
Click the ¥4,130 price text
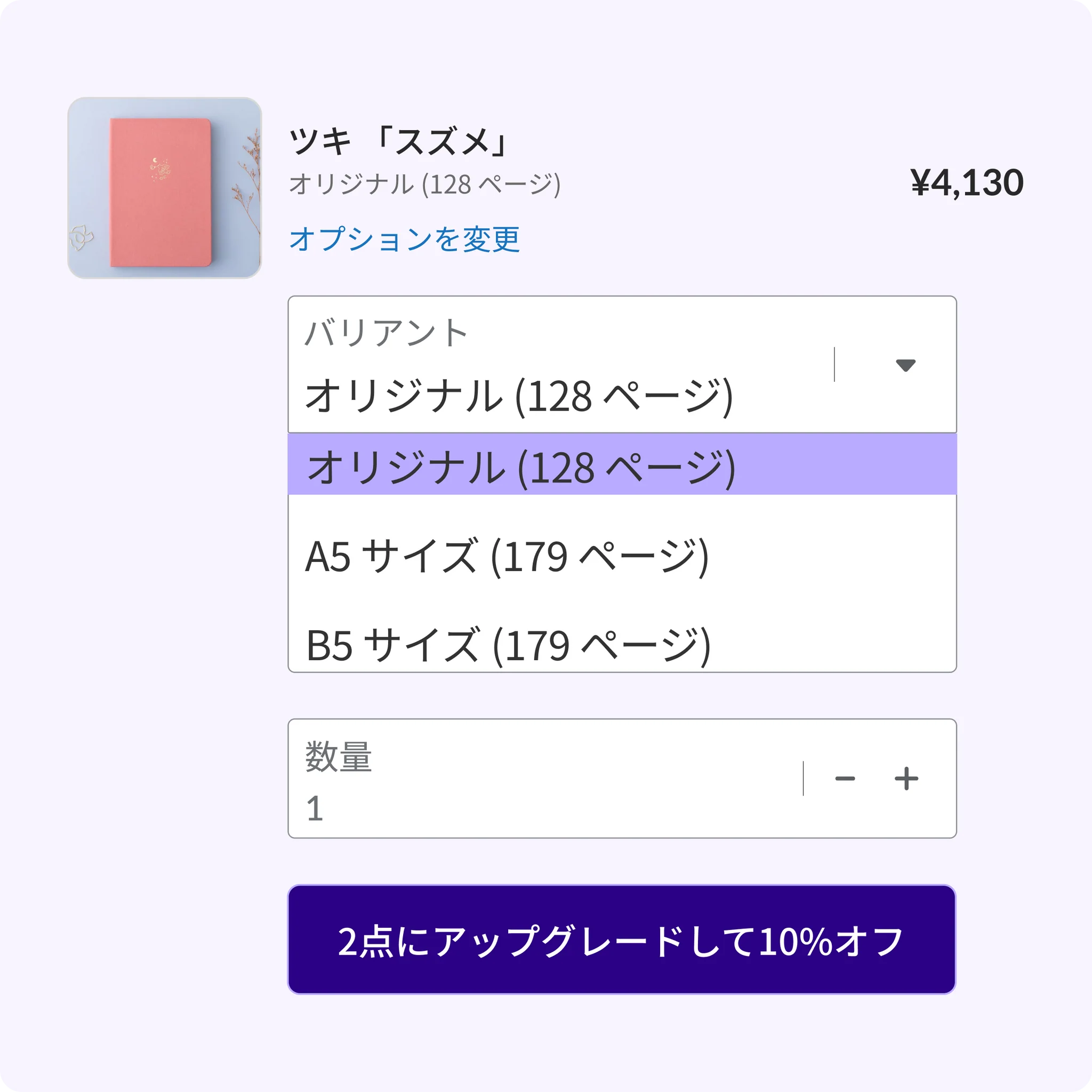967,182
